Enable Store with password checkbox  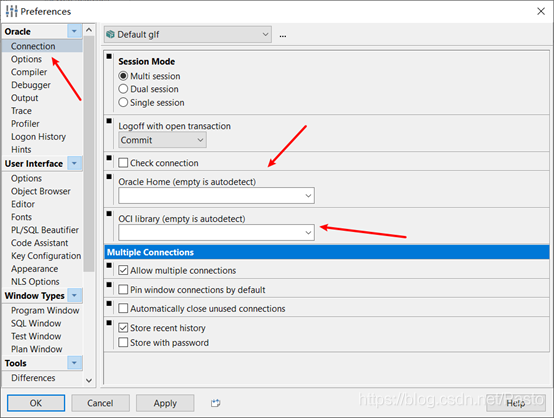[123, 342]
